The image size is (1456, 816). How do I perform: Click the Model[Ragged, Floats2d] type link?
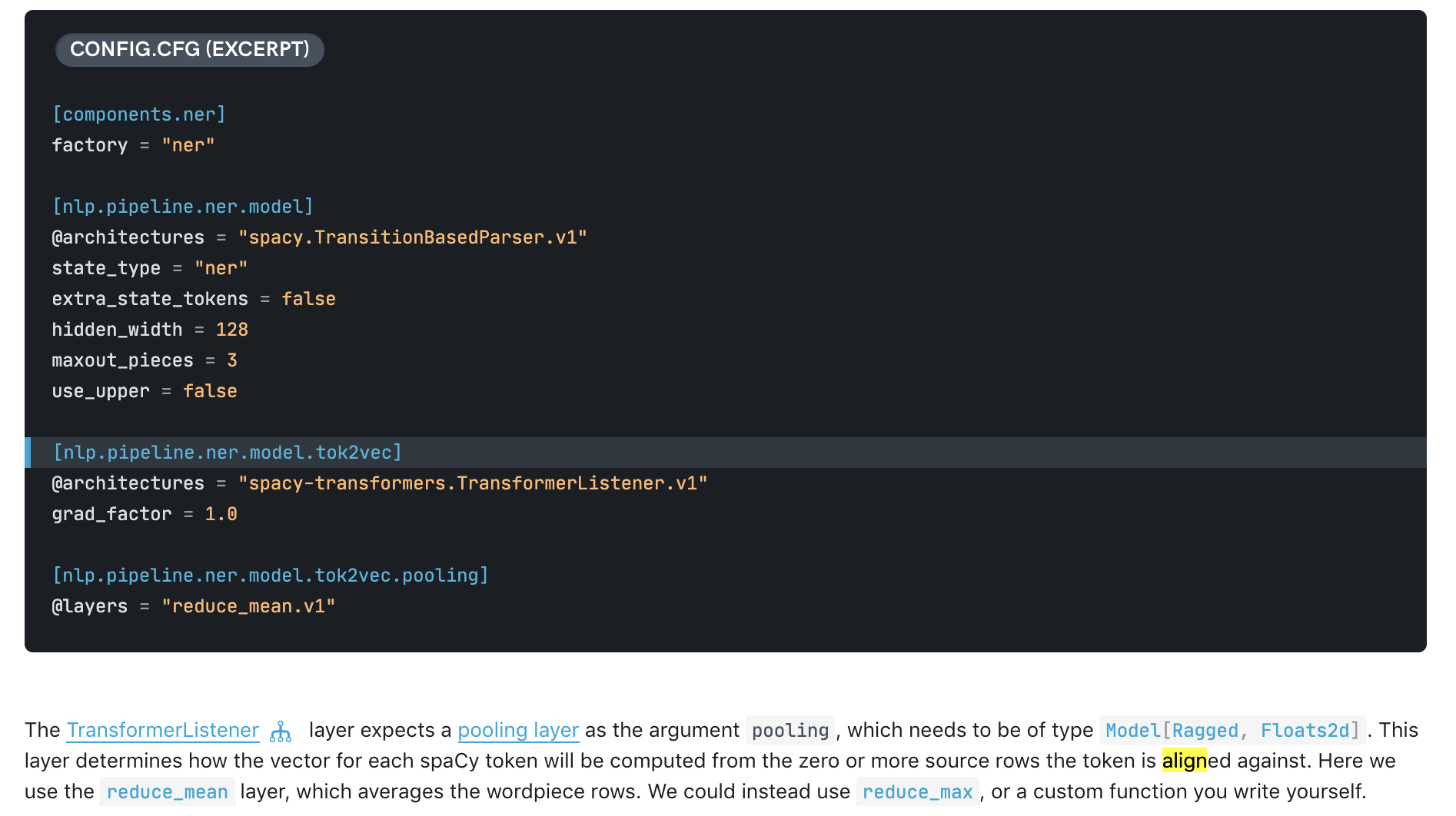click(x=1232, y=730)
